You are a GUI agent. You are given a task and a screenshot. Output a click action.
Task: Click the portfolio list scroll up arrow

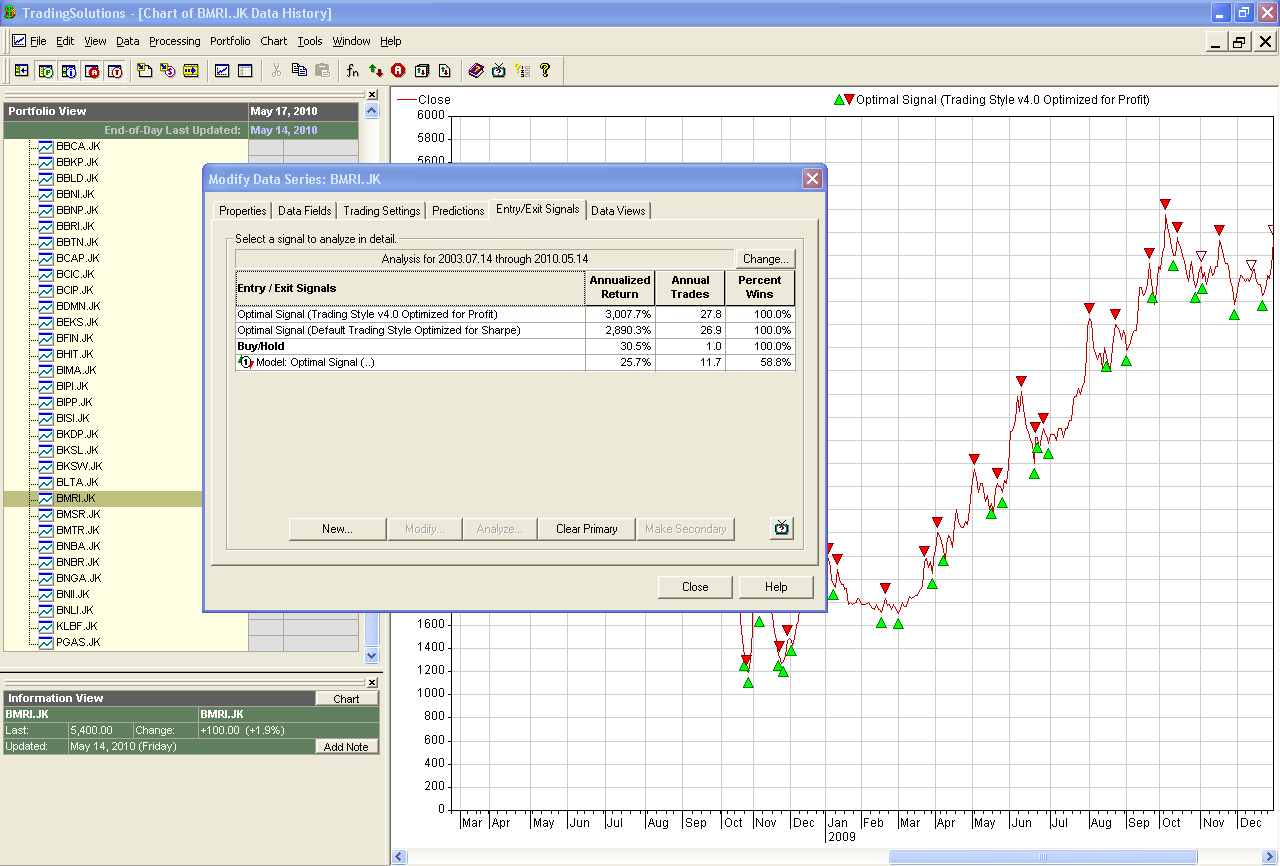(x=372, y=111)
